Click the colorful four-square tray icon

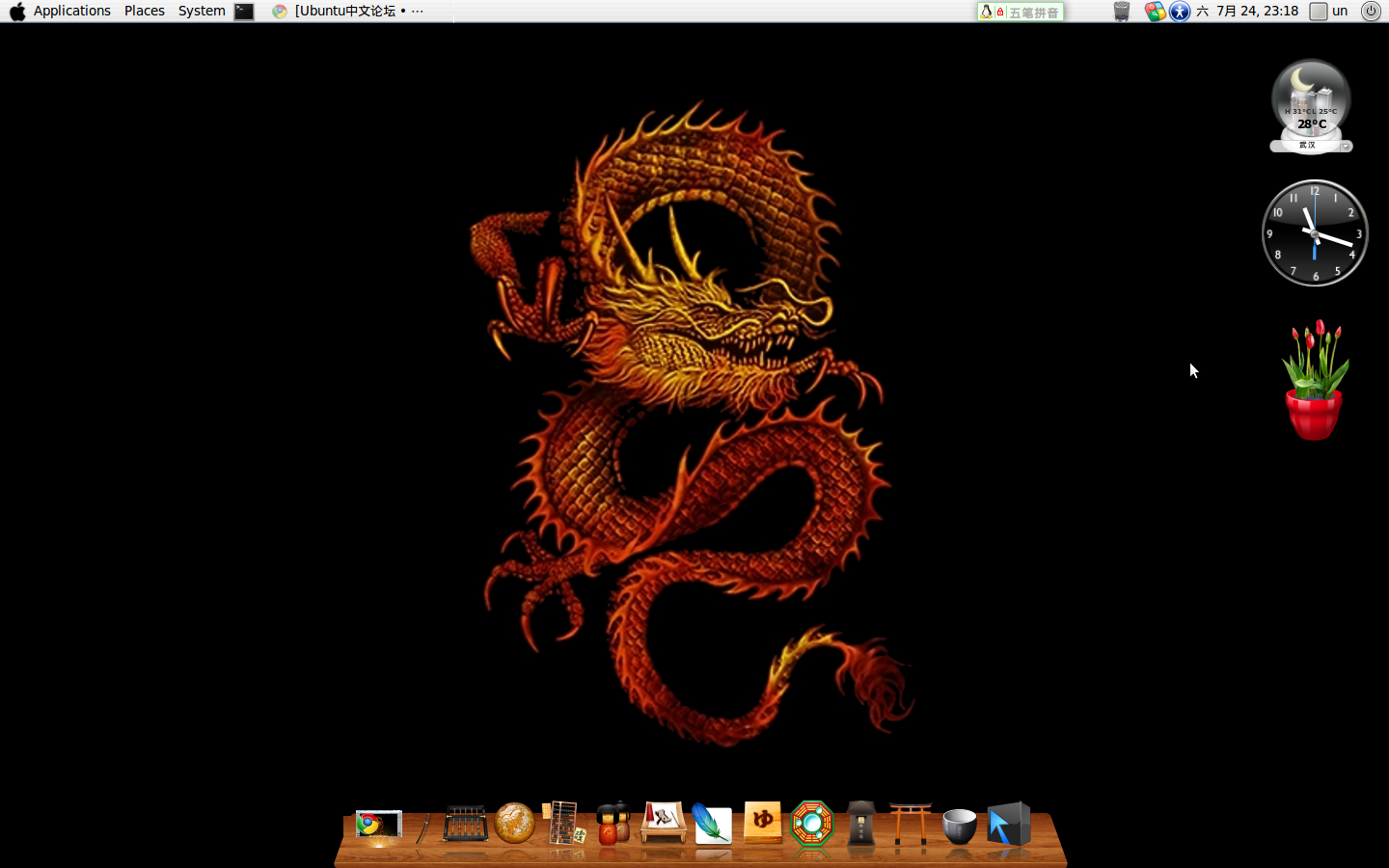click(1155, 12)
